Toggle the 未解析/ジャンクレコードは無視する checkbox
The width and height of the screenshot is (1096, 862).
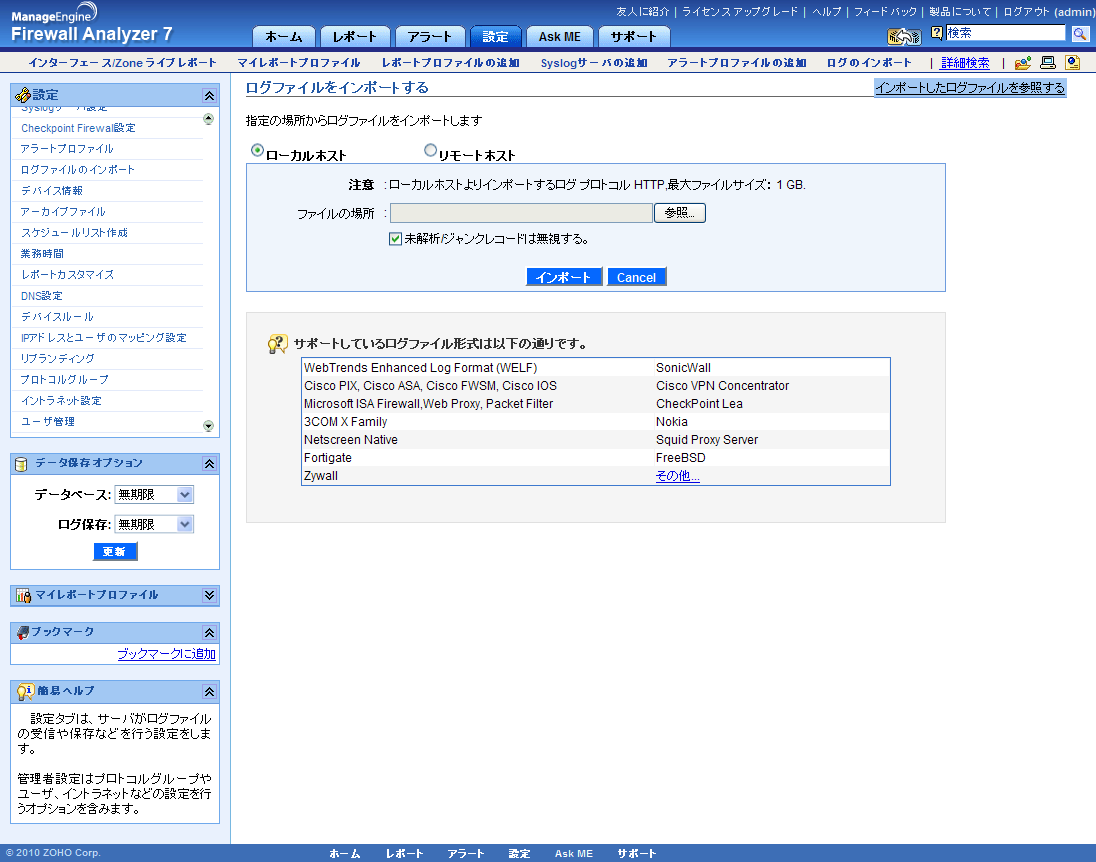[x=395, y=238]
